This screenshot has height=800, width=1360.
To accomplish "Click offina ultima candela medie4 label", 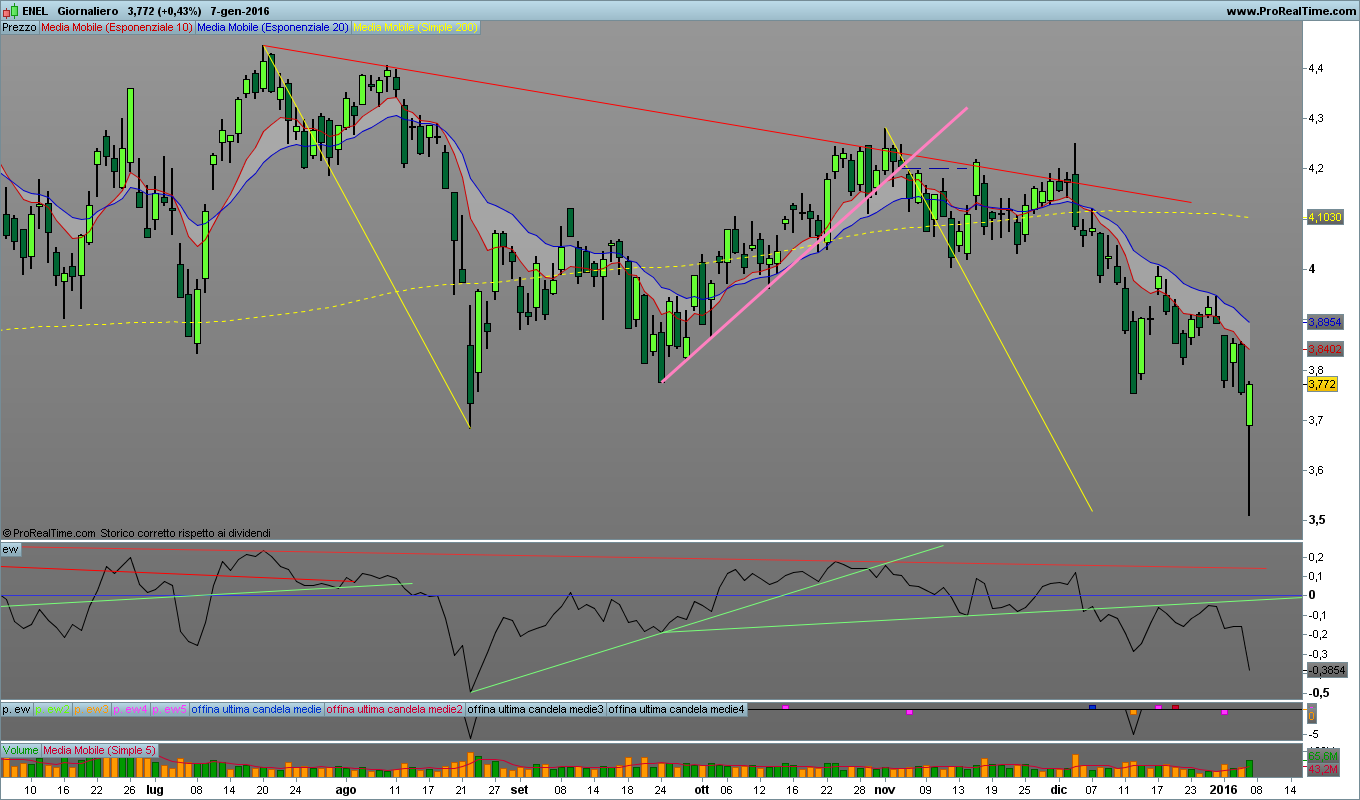I will (677, 709).
